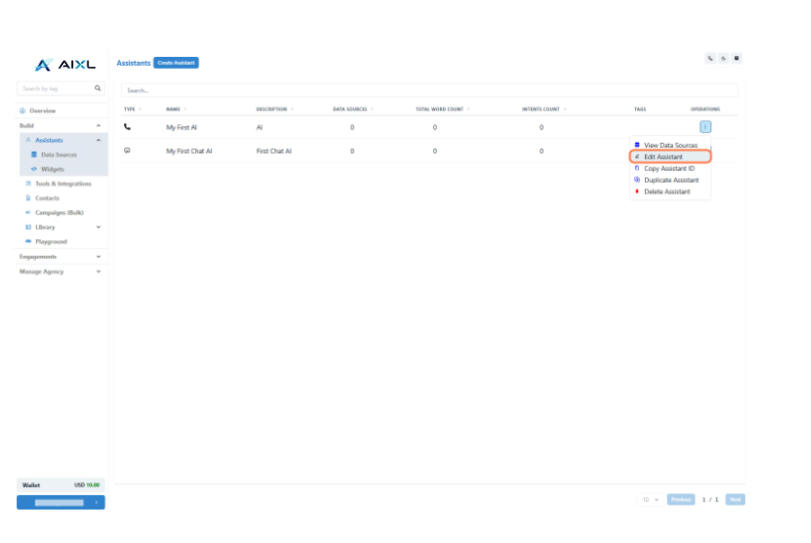
Task: Open the three-dot operations menu for My First AI
Action: point(705,127)
